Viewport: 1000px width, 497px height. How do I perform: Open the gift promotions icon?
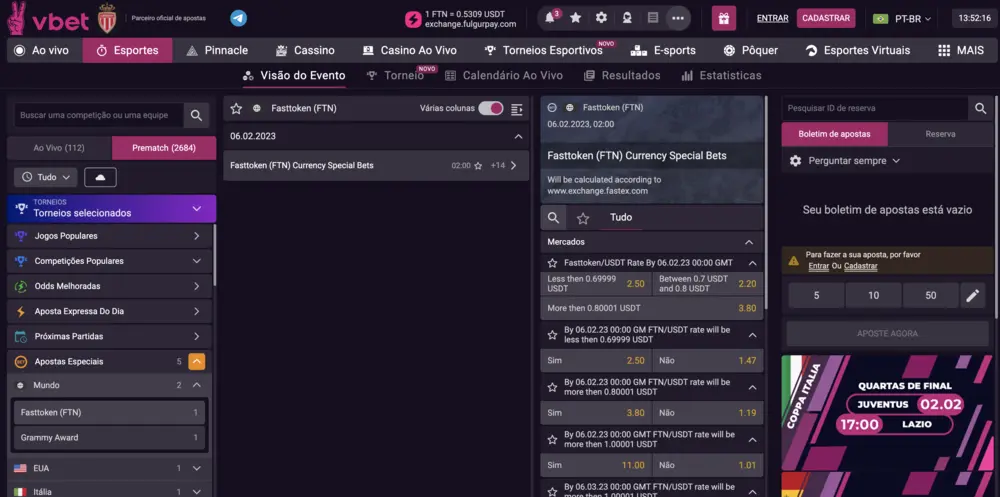(724, 19)
